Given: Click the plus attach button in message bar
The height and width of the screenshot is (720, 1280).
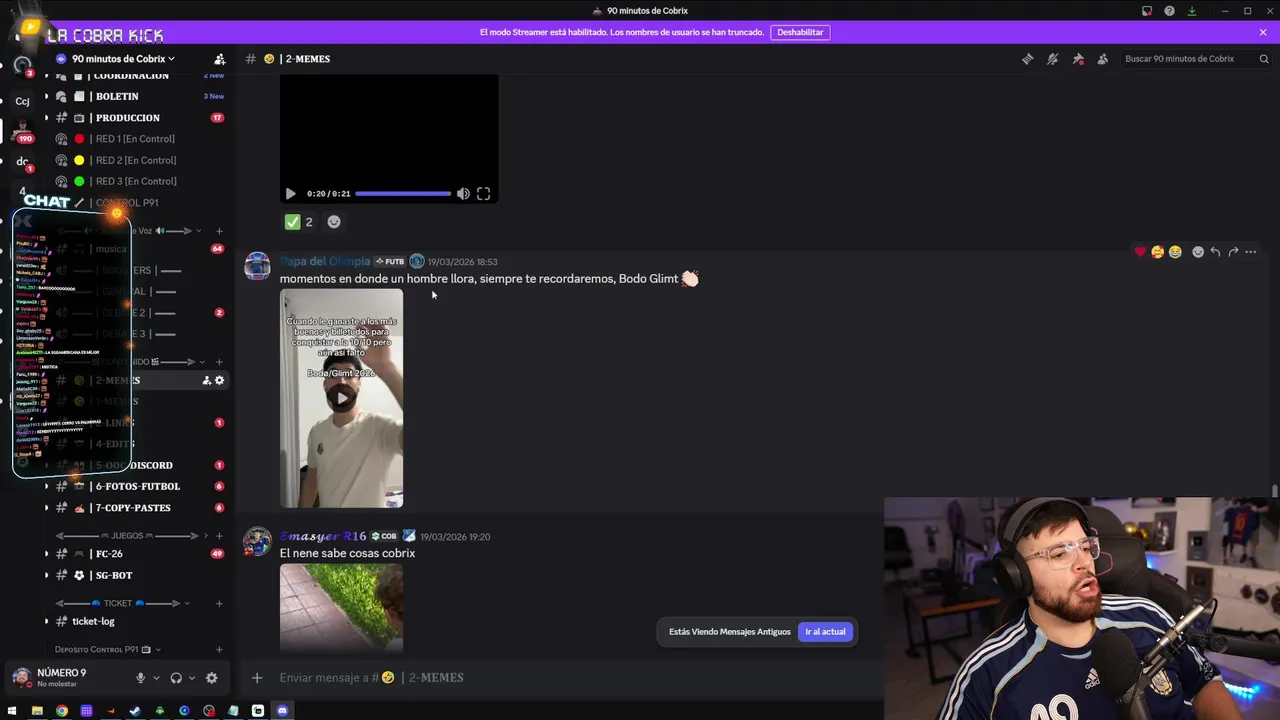Looking at the screenshot, I should pyautogui.click(x=257, y=678).
